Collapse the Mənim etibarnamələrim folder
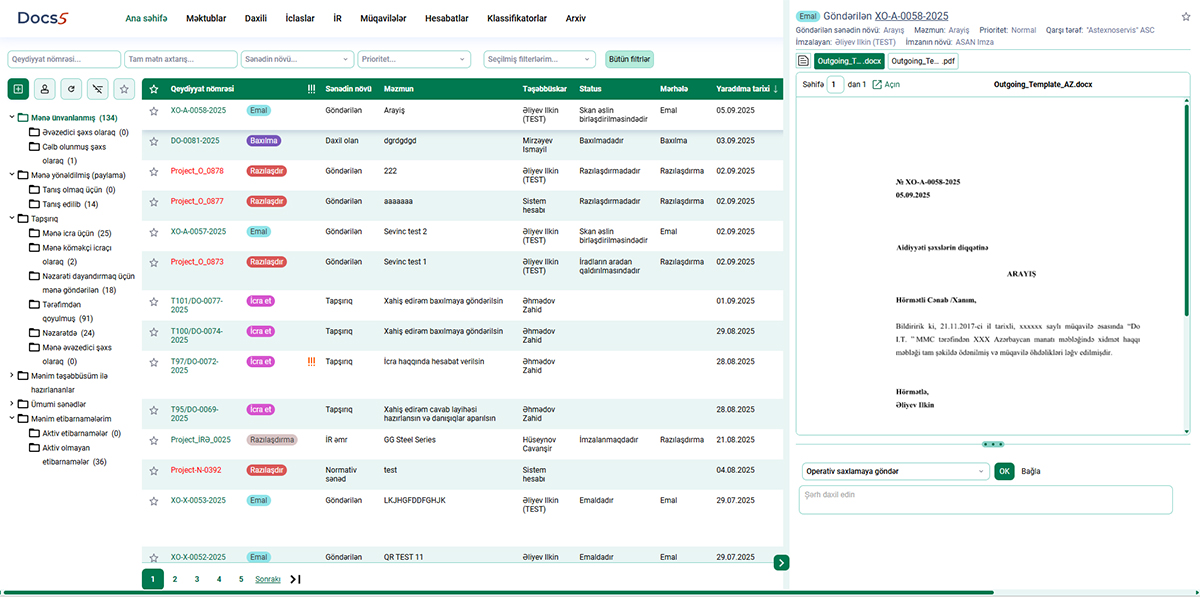Viewport: 1200px width, 597px height. click(x=11, y=418)
